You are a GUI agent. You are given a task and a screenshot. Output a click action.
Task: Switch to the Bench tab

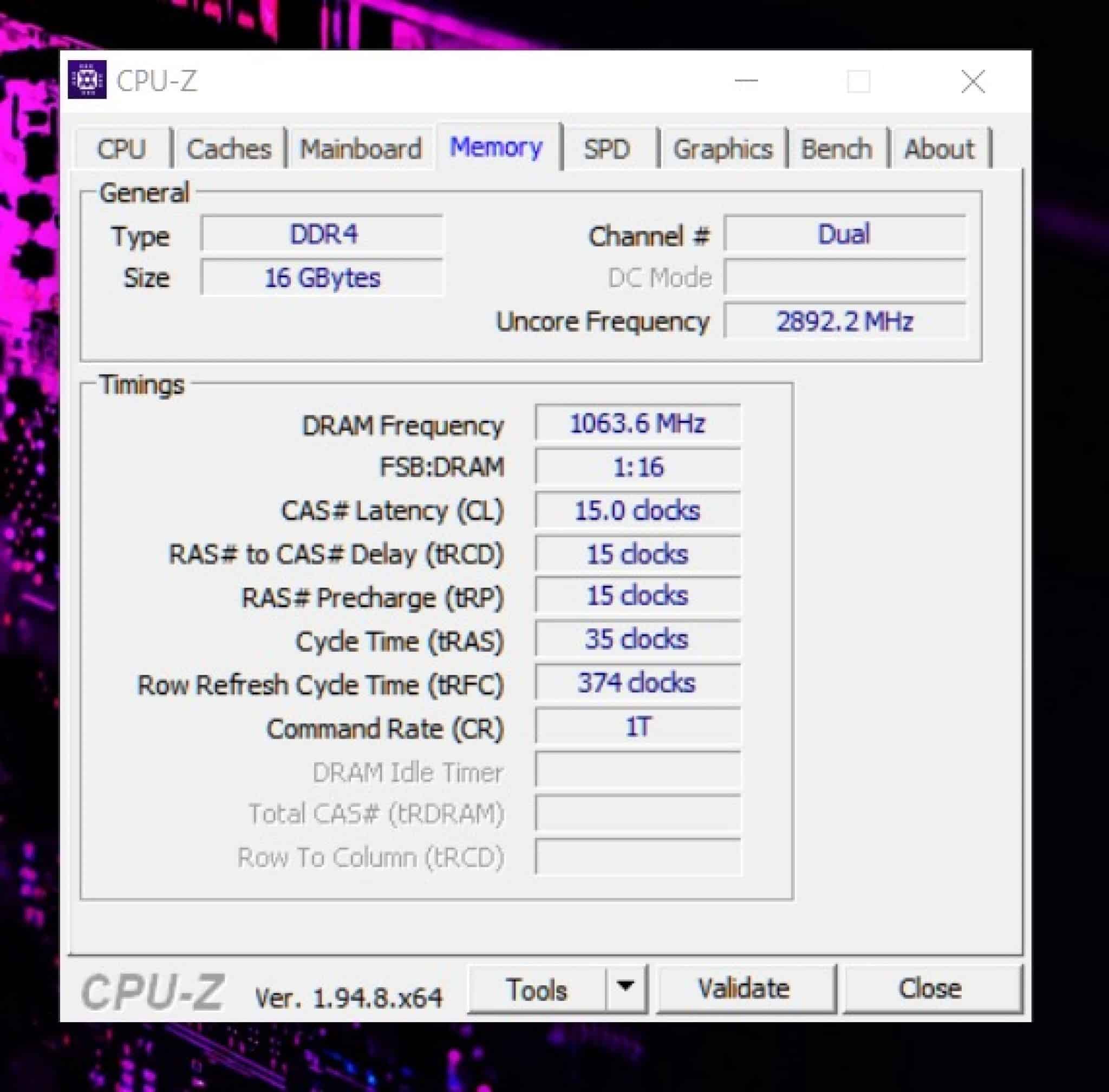(x=837, y=148)
